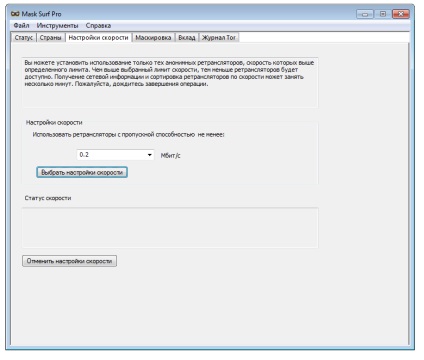The image size is (424, 360).
Task: Click the 0.2 Мбит/с combo box field
Action: (115, 155)
